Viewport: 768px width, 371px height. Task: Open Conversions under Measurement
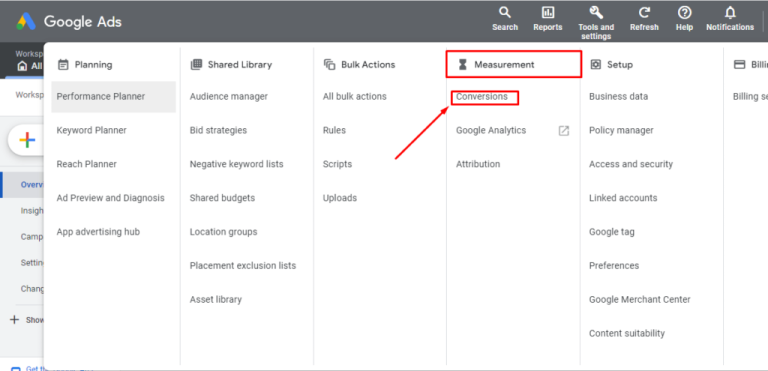click(482, 97)
